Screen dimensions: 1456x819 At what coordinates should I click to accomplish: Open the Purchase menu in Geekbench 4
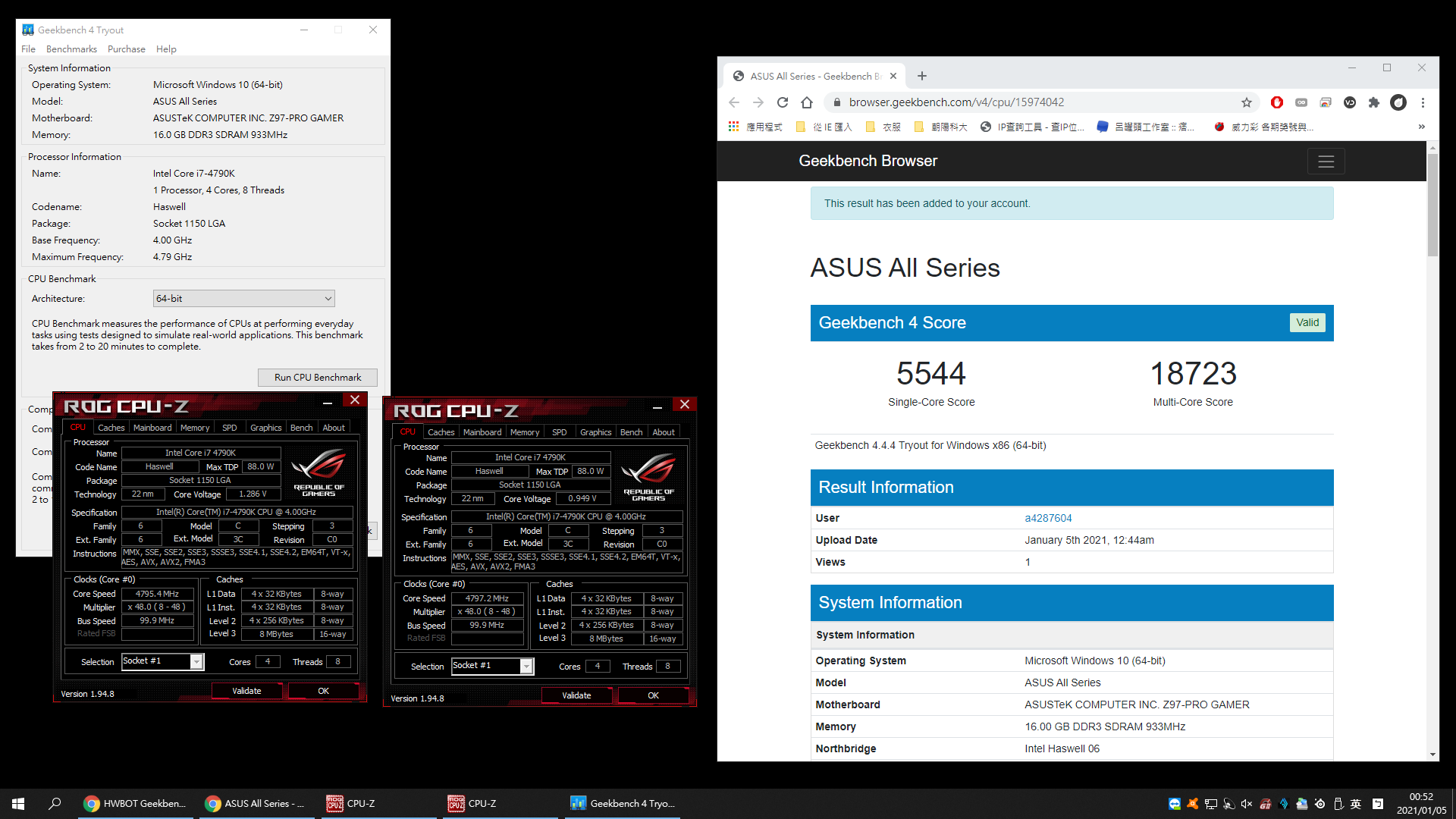coord(127,49)
